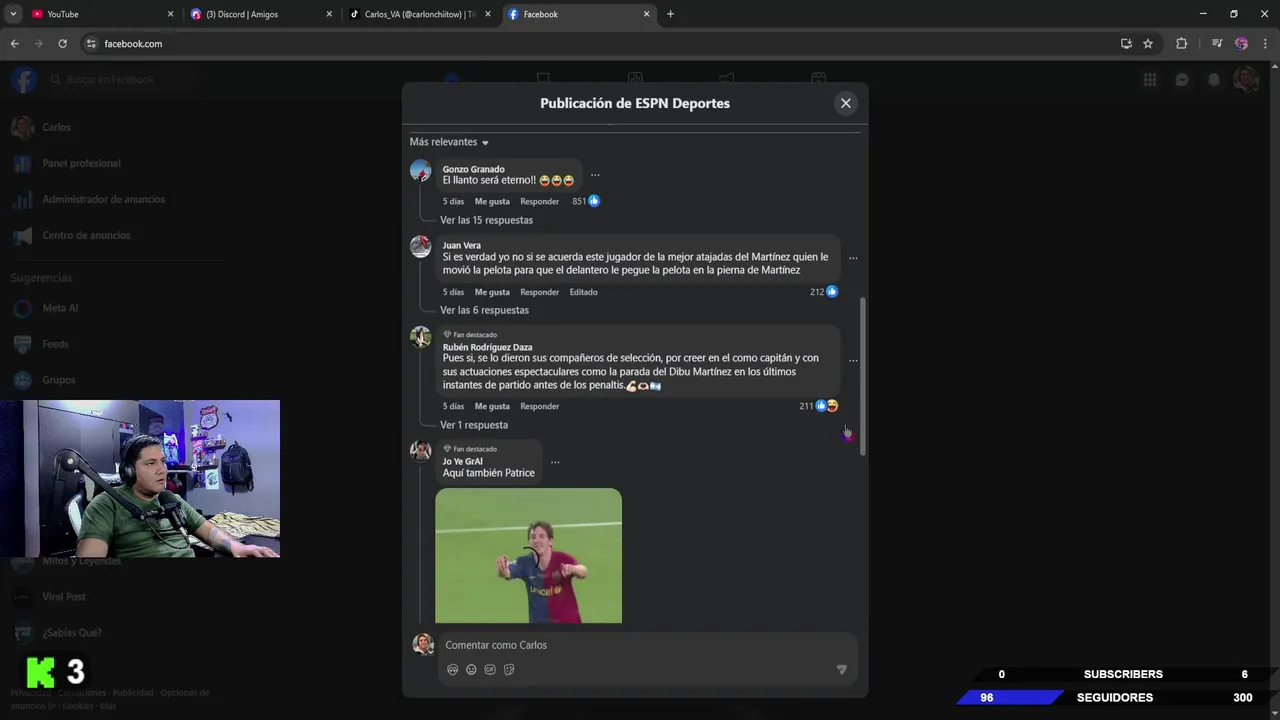1280x720 pixels.
Task: Reply to Gonzo Granado's comment
Action: [x=539, y=201]
